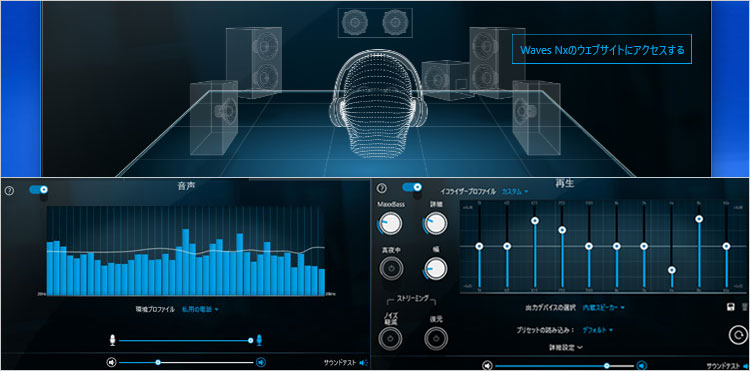Open help in the 音声 voice panel
Image resolution: width=750 pixels, height=371 pixels.
(9, 191)
